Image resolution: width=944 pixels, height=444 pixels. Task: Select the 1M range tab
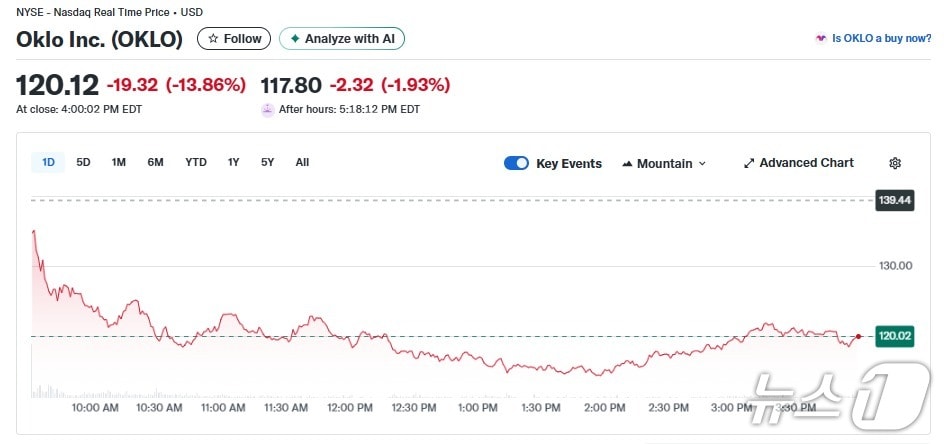tap(118, 162)
